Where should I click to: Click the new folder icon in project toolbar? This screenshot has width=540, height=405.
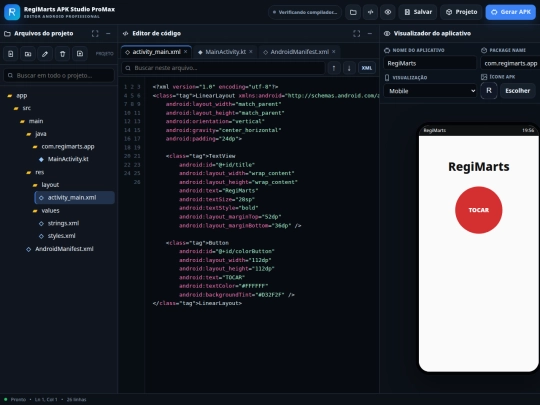coord(28,54)
